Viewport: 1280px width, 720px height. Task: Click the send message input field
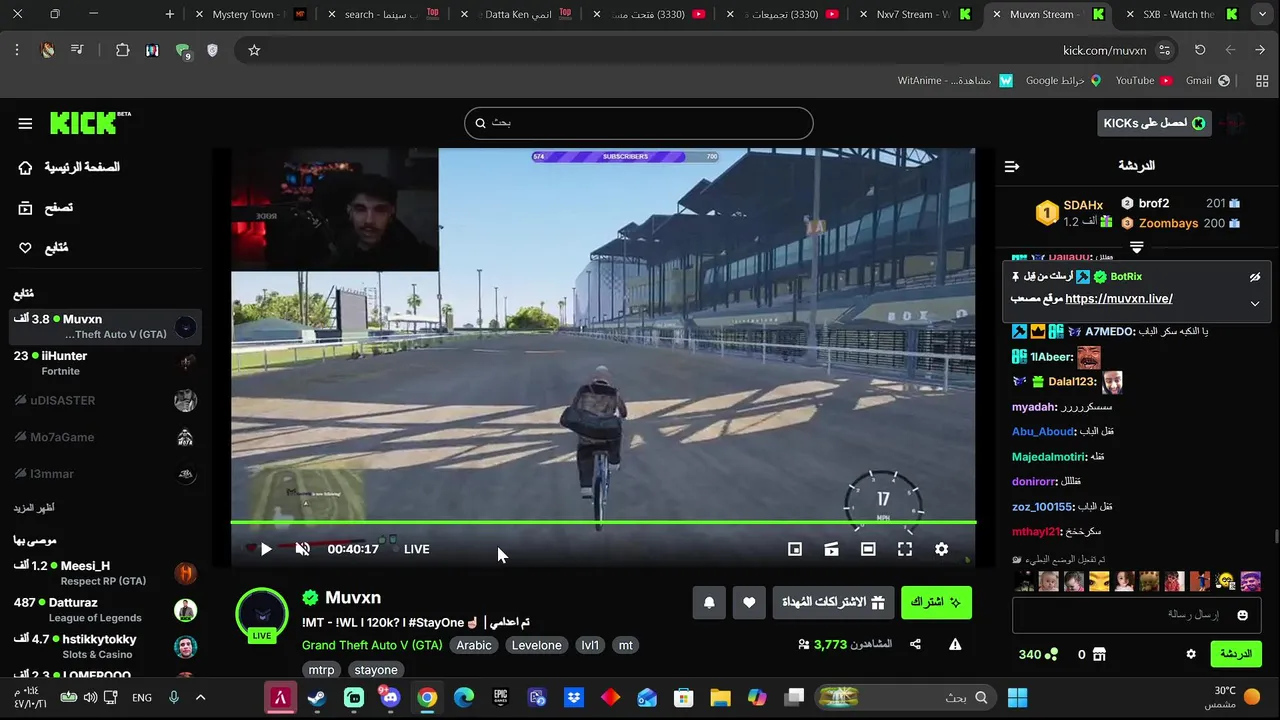pyautogui.click(x=1137, y=614)
